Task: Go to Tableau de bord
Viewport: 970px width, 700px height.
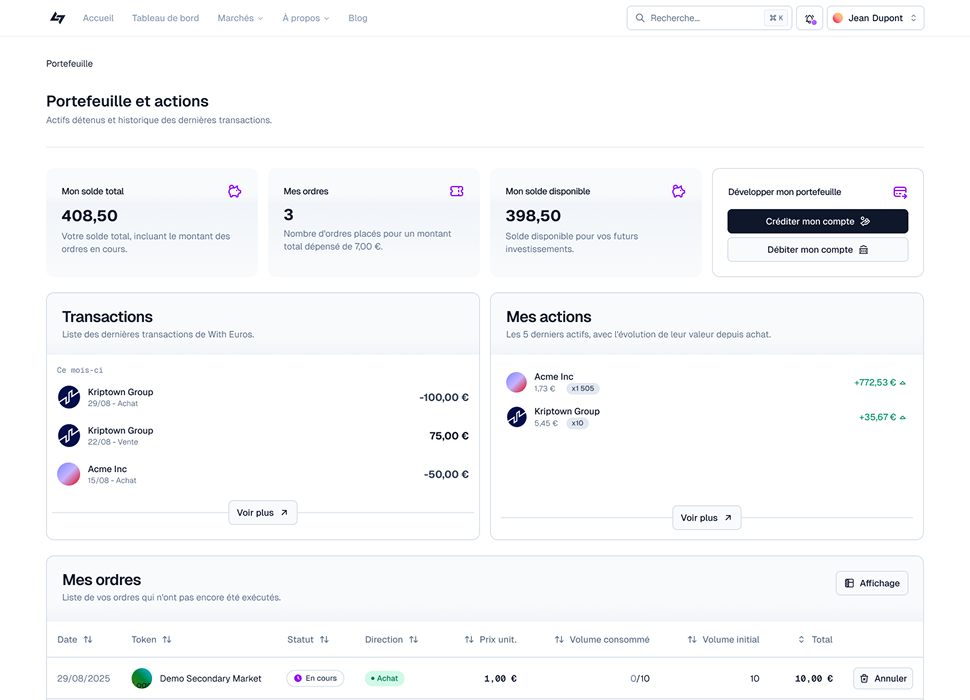Action: pos(165,18)
